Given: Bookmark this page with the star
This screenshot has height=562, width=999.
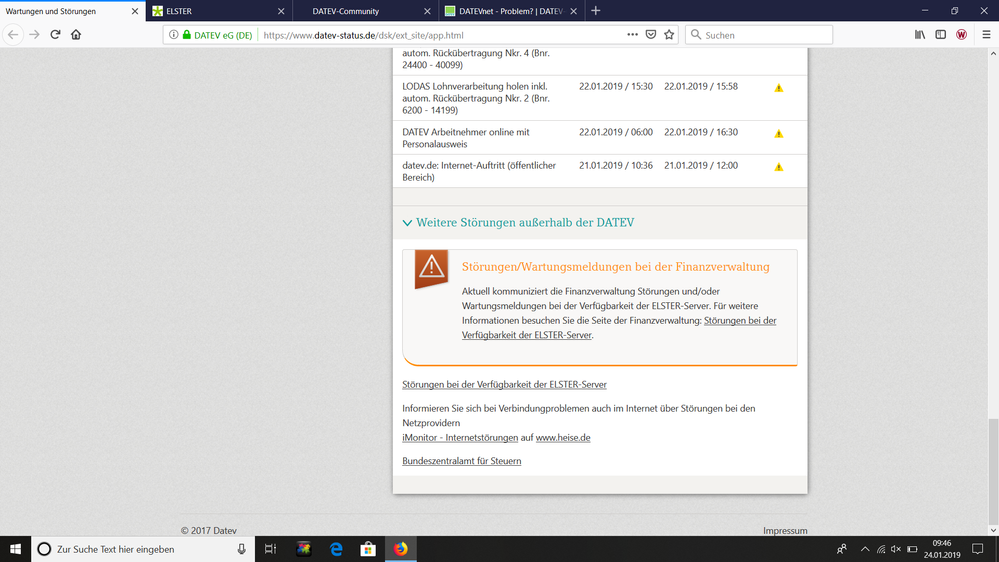Looking at the screenshot, I should 669,34.
